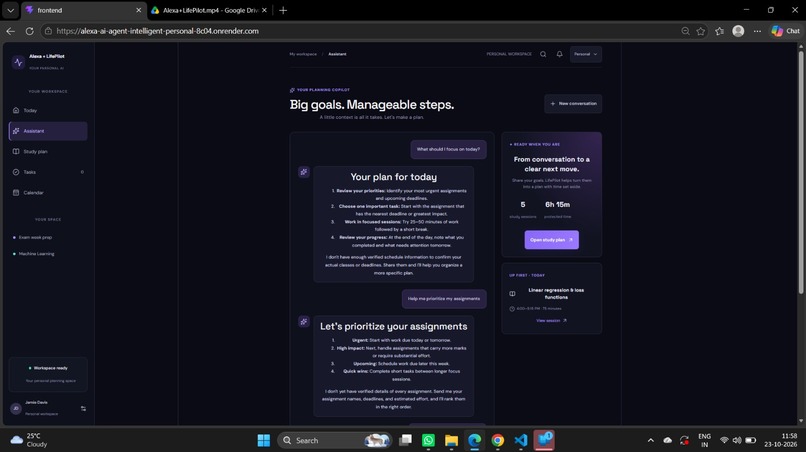This screenshot has height=452, width=806.
Task: Click the 'What should I focus on today?' message
Action: click(x=448, y=149)
